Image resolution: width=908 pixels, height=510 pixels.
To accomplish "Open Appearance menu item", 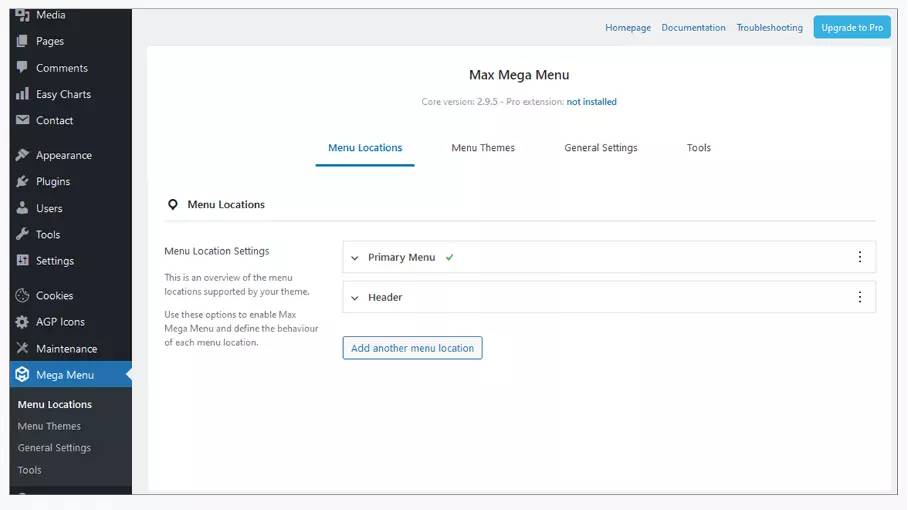I will (x=64, y=155).
